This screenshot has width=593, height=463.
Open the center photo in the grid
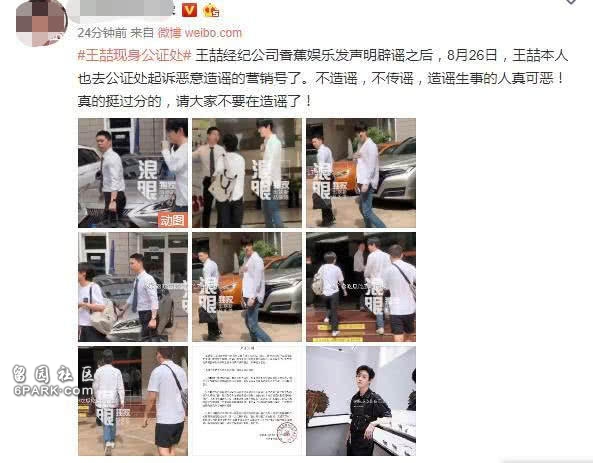(x=247, y=287)
